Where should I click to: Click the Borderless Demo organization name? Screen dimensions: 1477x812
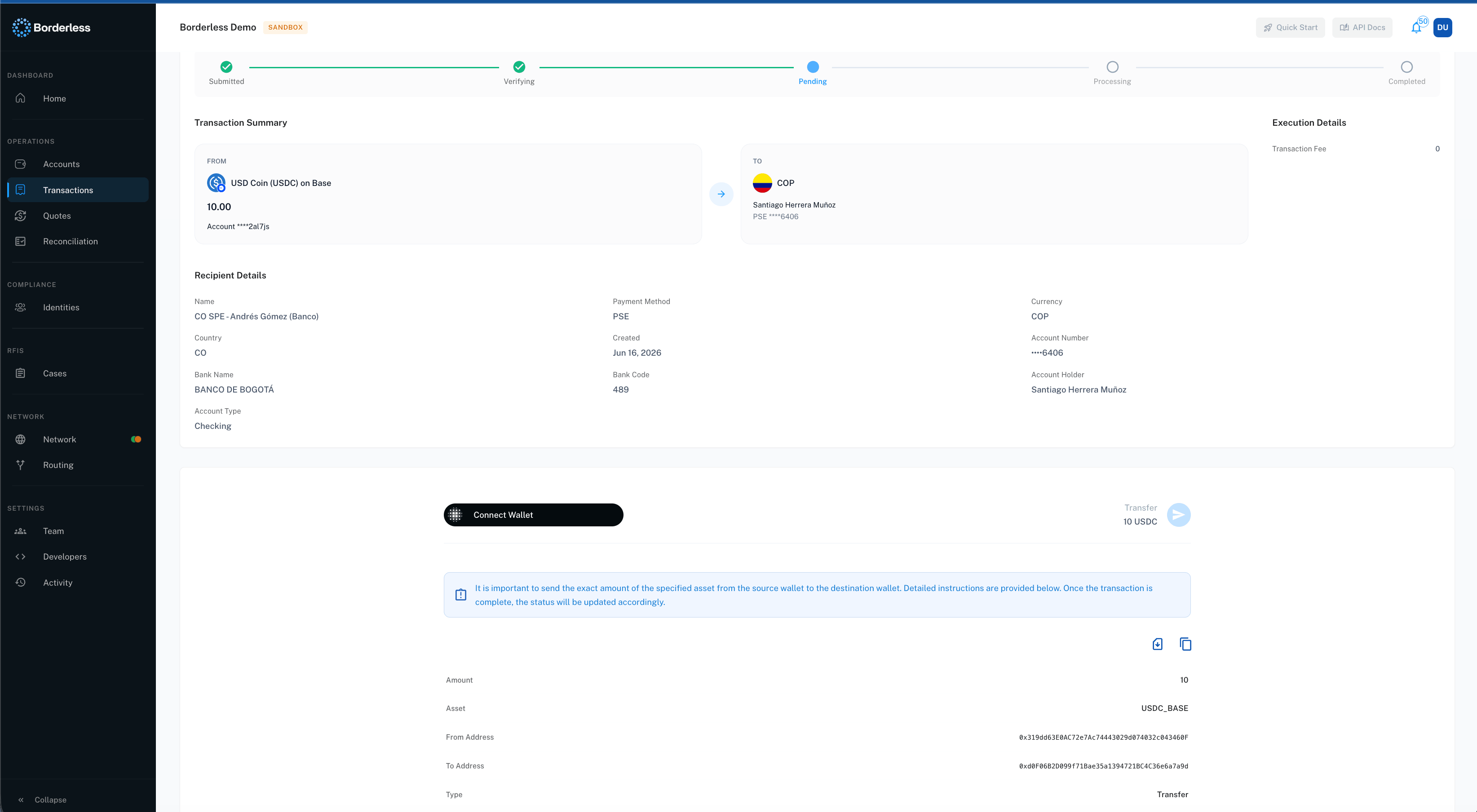point(218,27)
